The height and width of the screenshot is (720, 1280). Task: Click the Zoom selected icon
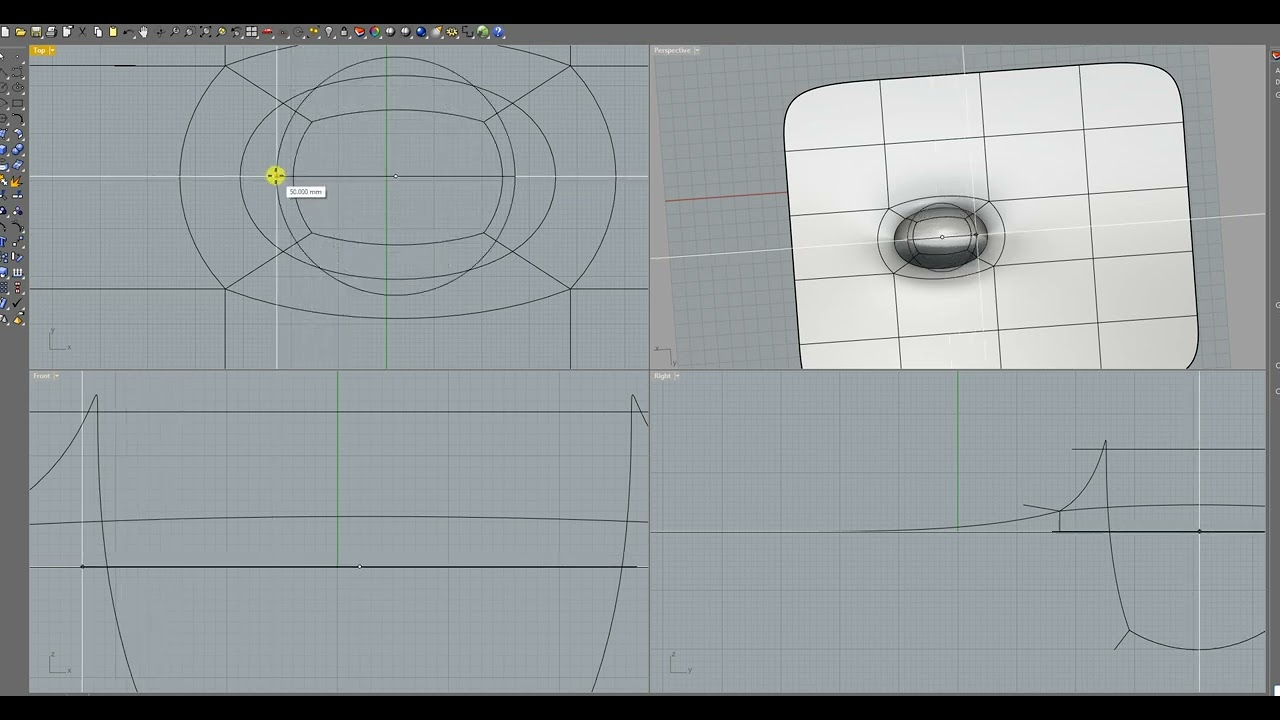(x=221, y=32)
